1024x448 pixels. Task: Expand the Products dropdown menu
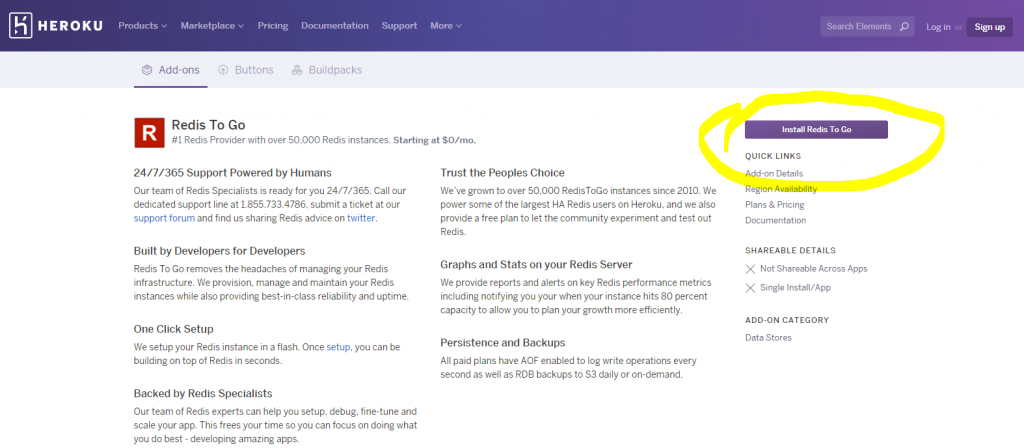[x=142, y=26]
